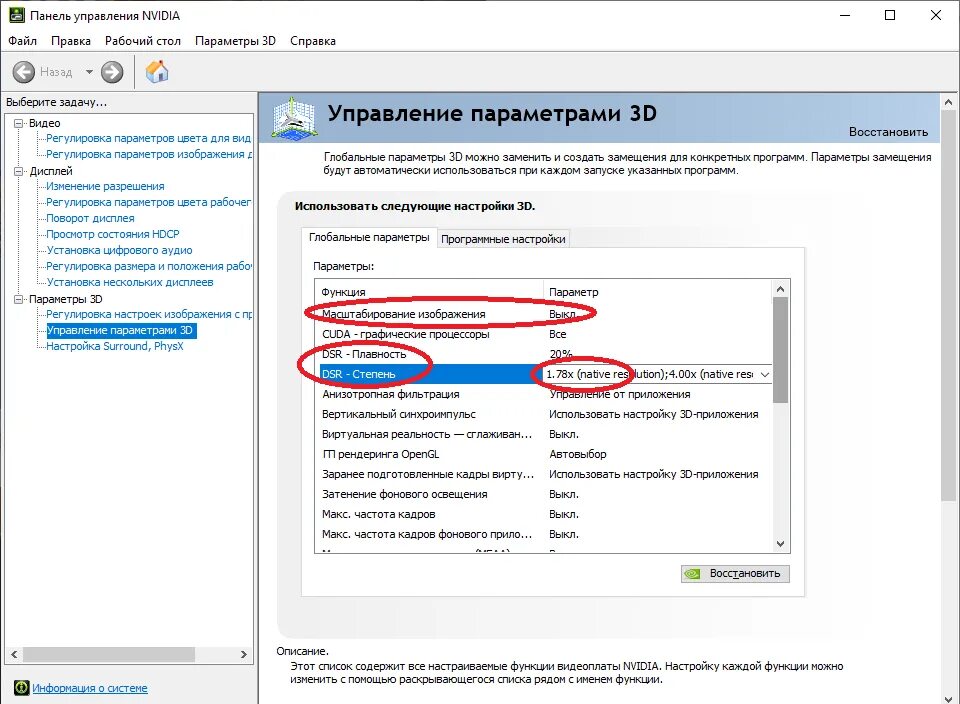Select Затенение фонового освещения row
Image resolution: width=960 pixels, height=704 pixels.
[543, 494]
